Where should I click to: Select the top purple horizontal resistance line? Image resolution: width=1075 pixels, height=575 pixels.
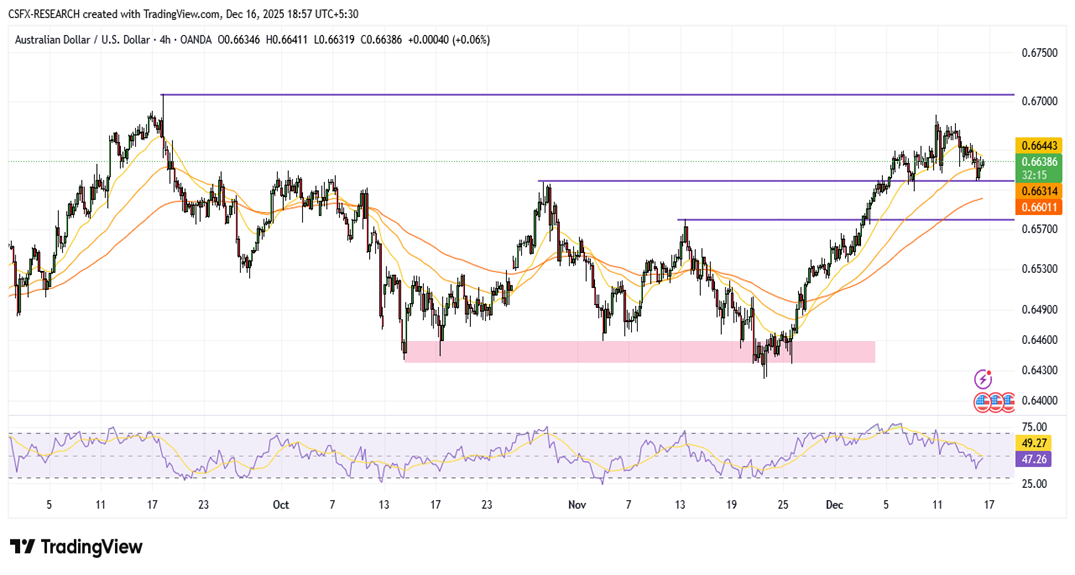588,94
